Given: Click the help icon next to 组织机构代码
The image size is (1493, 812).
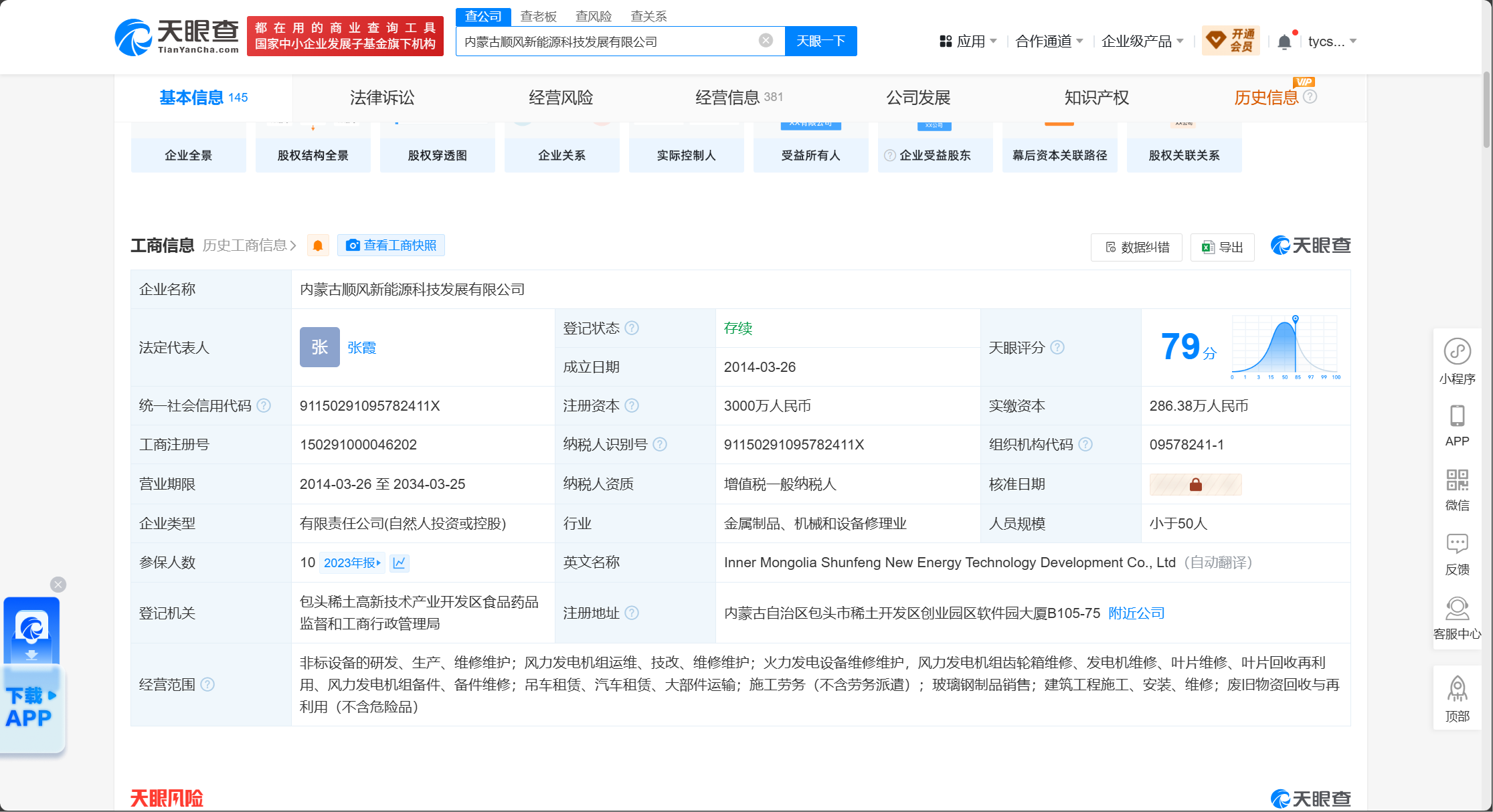Looking at the screenshot, I should coord(1085,444).
